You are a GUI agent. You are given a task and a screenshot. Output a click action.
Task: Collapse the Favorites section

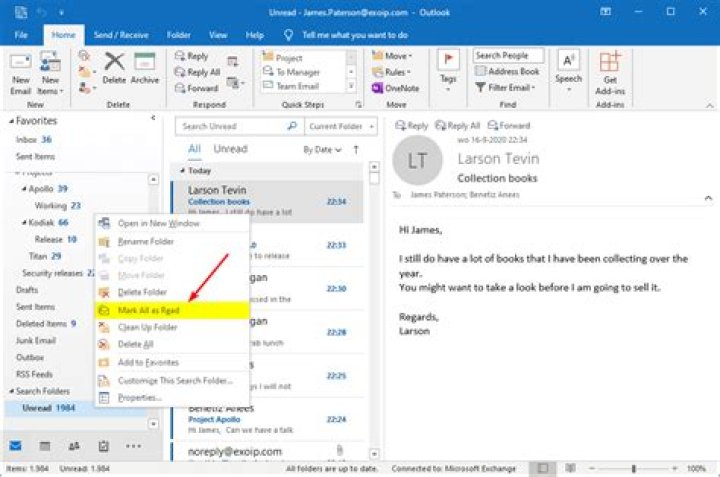click(x=11, y=121)
